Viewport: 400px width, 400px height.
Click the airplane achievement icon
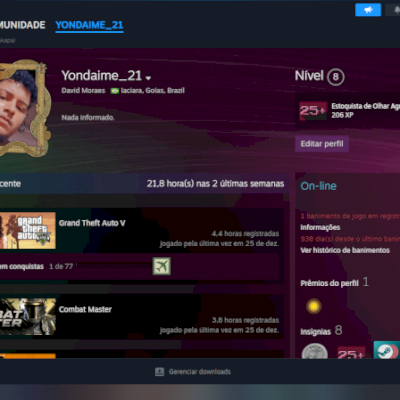pyautogui.click(x=162, y=266)
